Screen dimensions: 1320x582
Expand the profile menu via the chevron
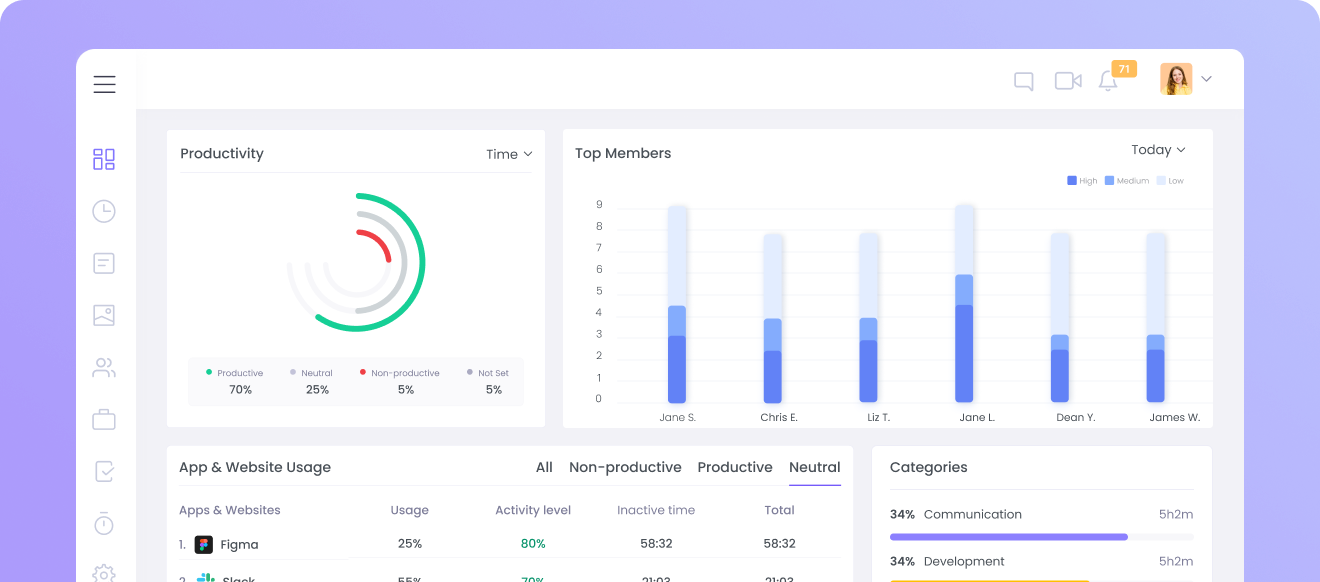(x=1205, y=78)
